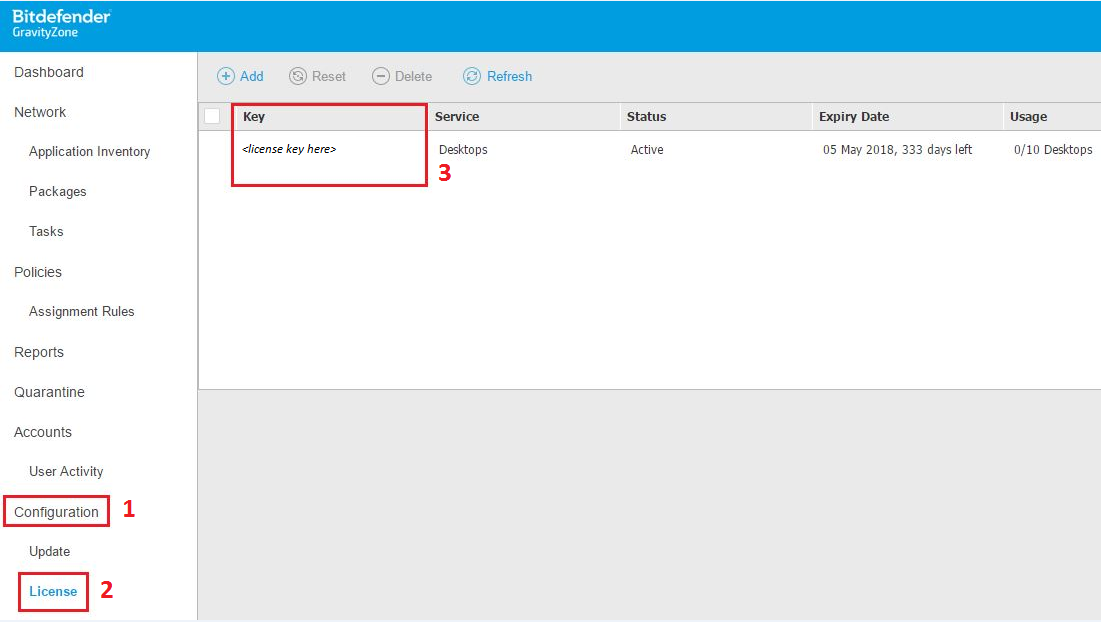
Task: Go to Assignment Rules
Action: tap(81, 312)
